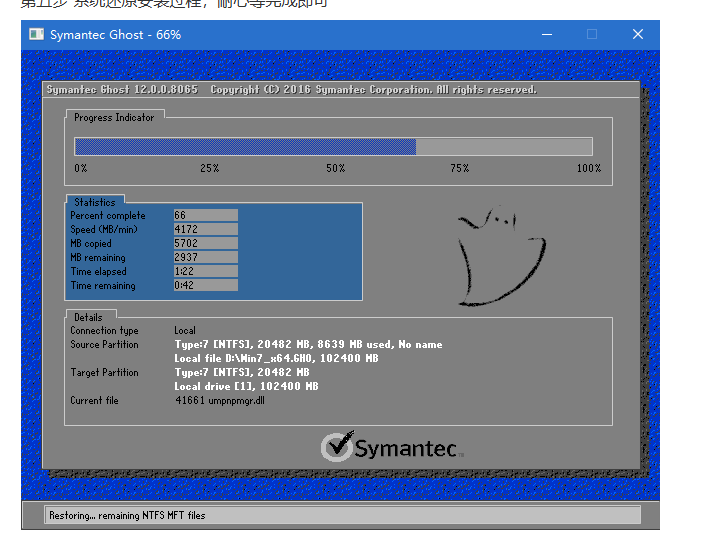Click the Speed (MB/min) value field
Viewport: 724px width, 546px height.
tap(205, 229)
